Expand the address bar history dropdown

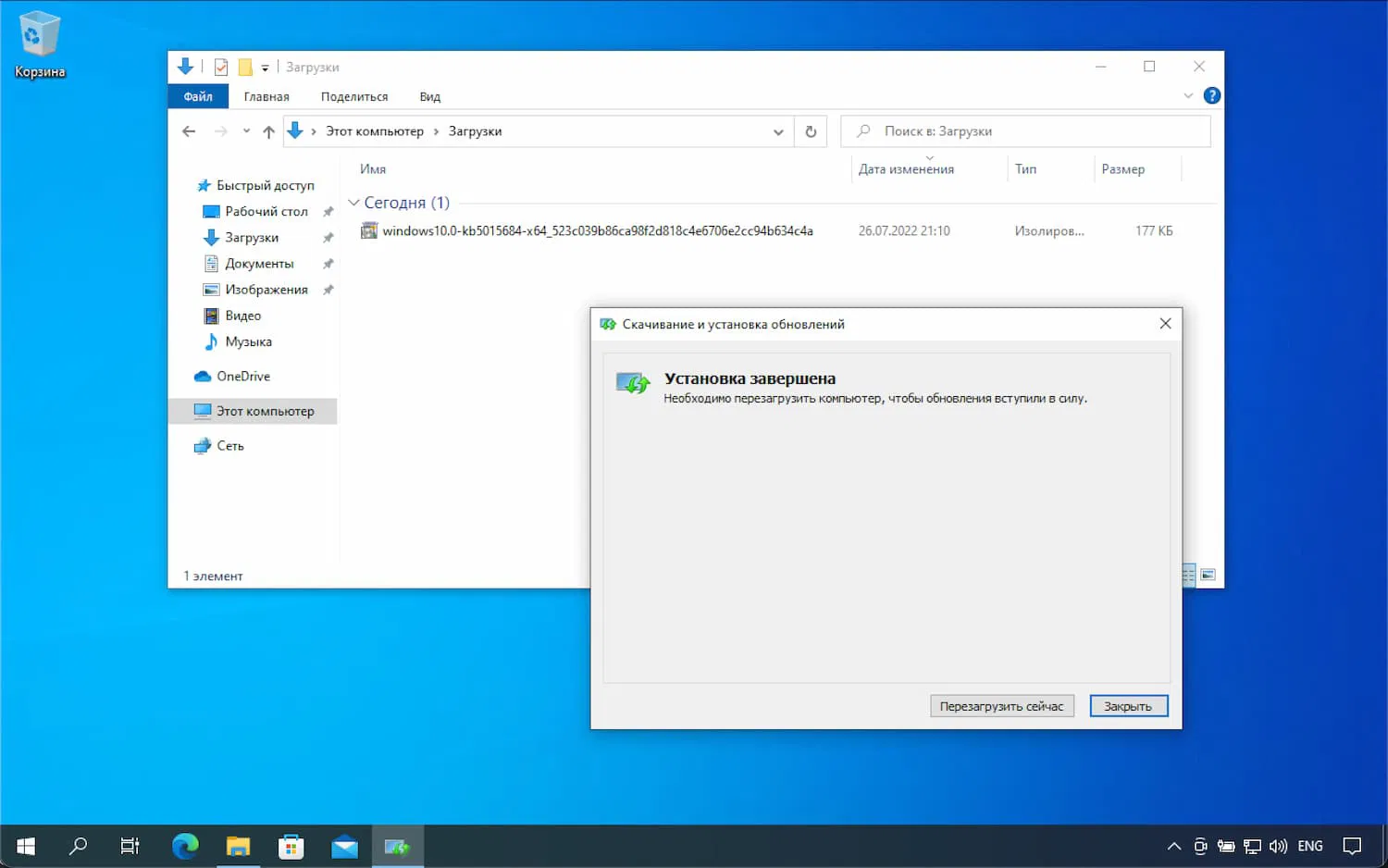tap(778, 131)
